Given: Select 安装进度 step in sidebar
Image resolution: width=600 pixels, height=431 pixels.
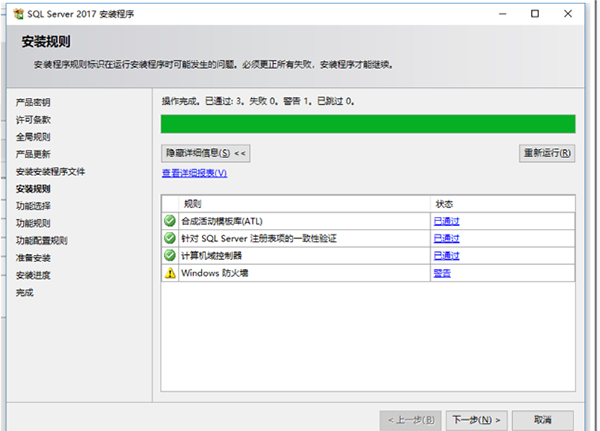Looking at the screenshot, I should coord(33,275).
